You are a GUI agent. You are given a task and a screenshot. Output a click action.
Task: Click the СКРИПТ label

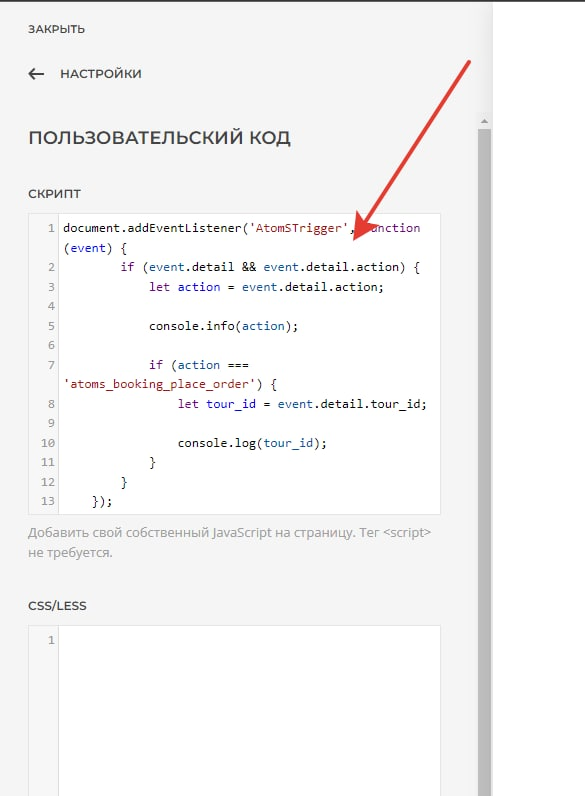pos(54,194)
